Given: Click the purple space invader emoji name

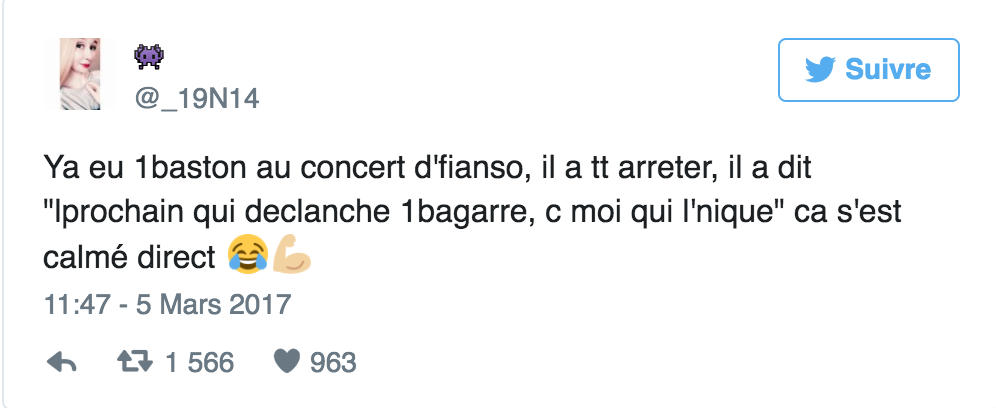Looking at the screenshot, I should click(148, 58).
